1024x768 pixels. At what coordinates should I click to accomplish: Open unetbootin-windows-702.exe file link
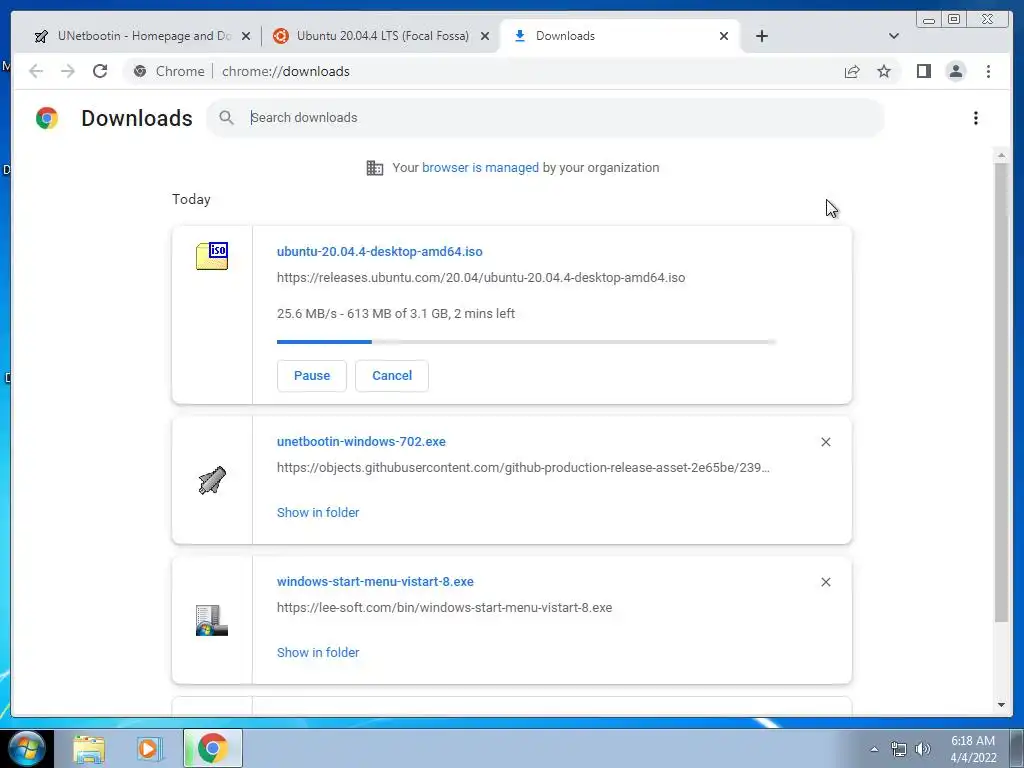coord(361,441)
